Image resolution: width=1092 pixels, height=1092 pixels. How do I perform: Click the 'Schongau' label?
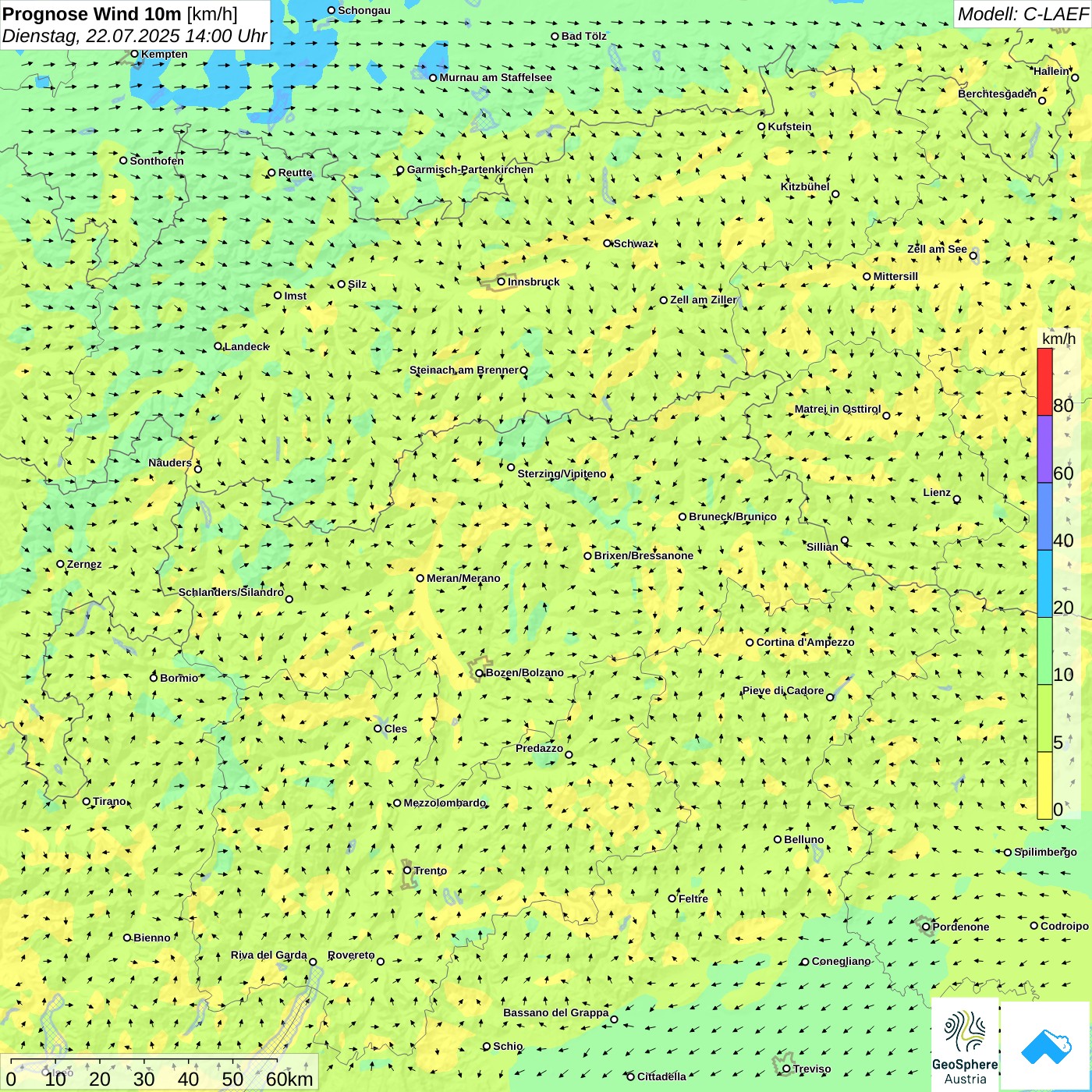(x=363, y=10)
